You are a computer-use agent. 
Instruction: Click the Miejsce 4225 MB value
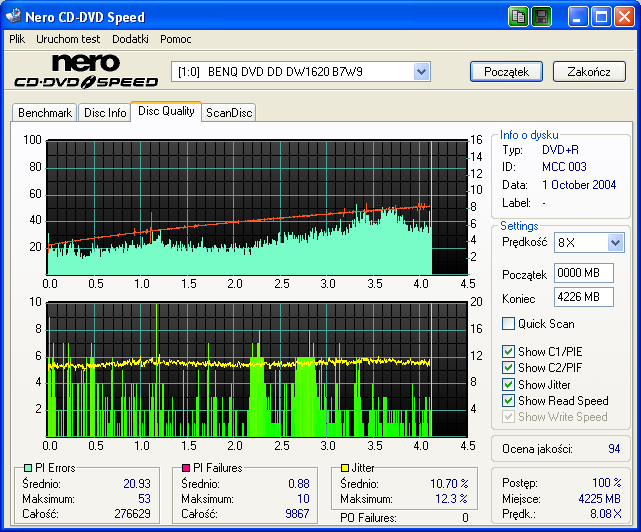[x=599, y=499]
